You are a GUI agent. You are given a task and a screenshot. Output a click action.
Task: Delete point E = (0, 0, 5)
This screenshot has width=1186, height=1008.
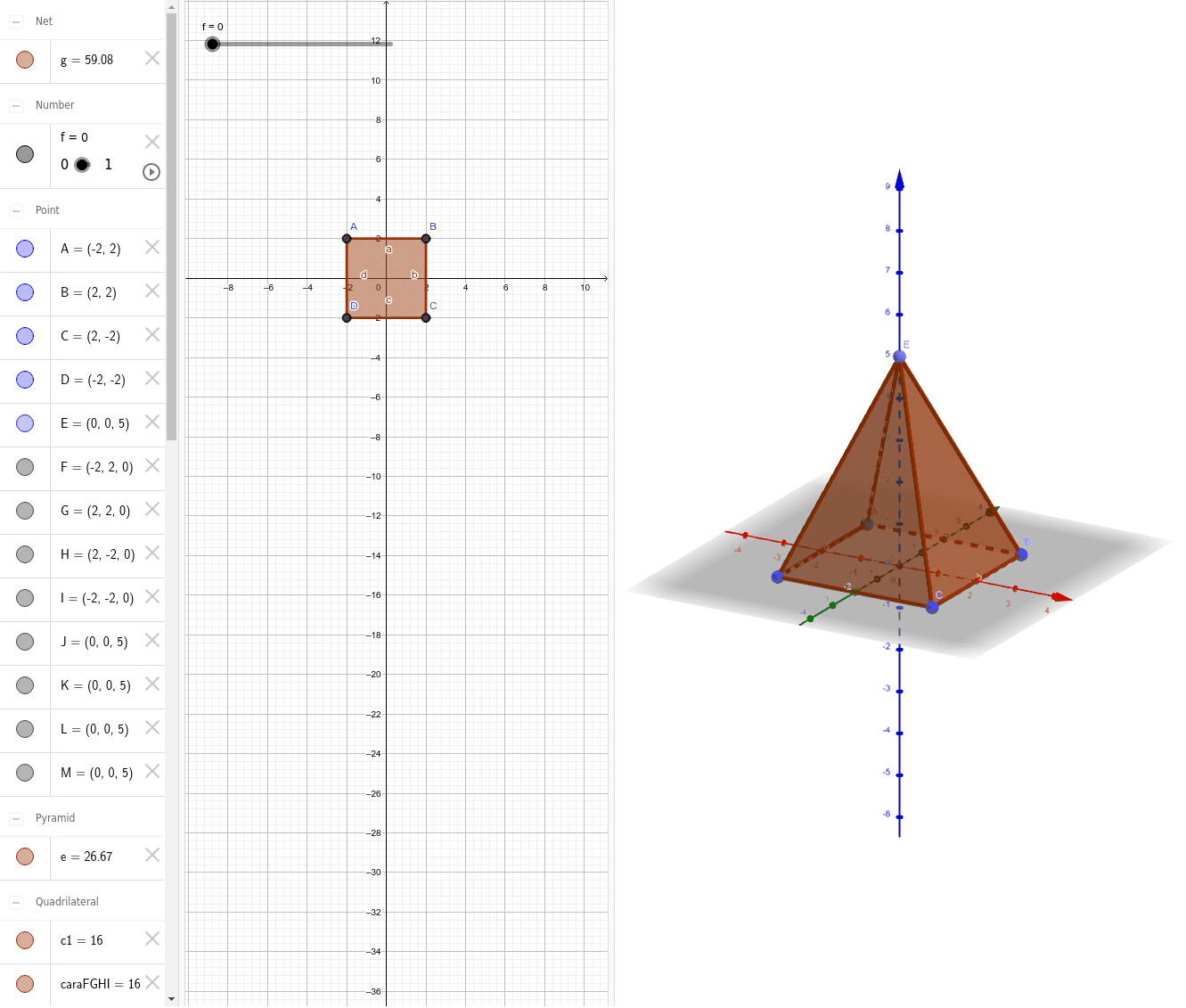[x=152, y=422]
